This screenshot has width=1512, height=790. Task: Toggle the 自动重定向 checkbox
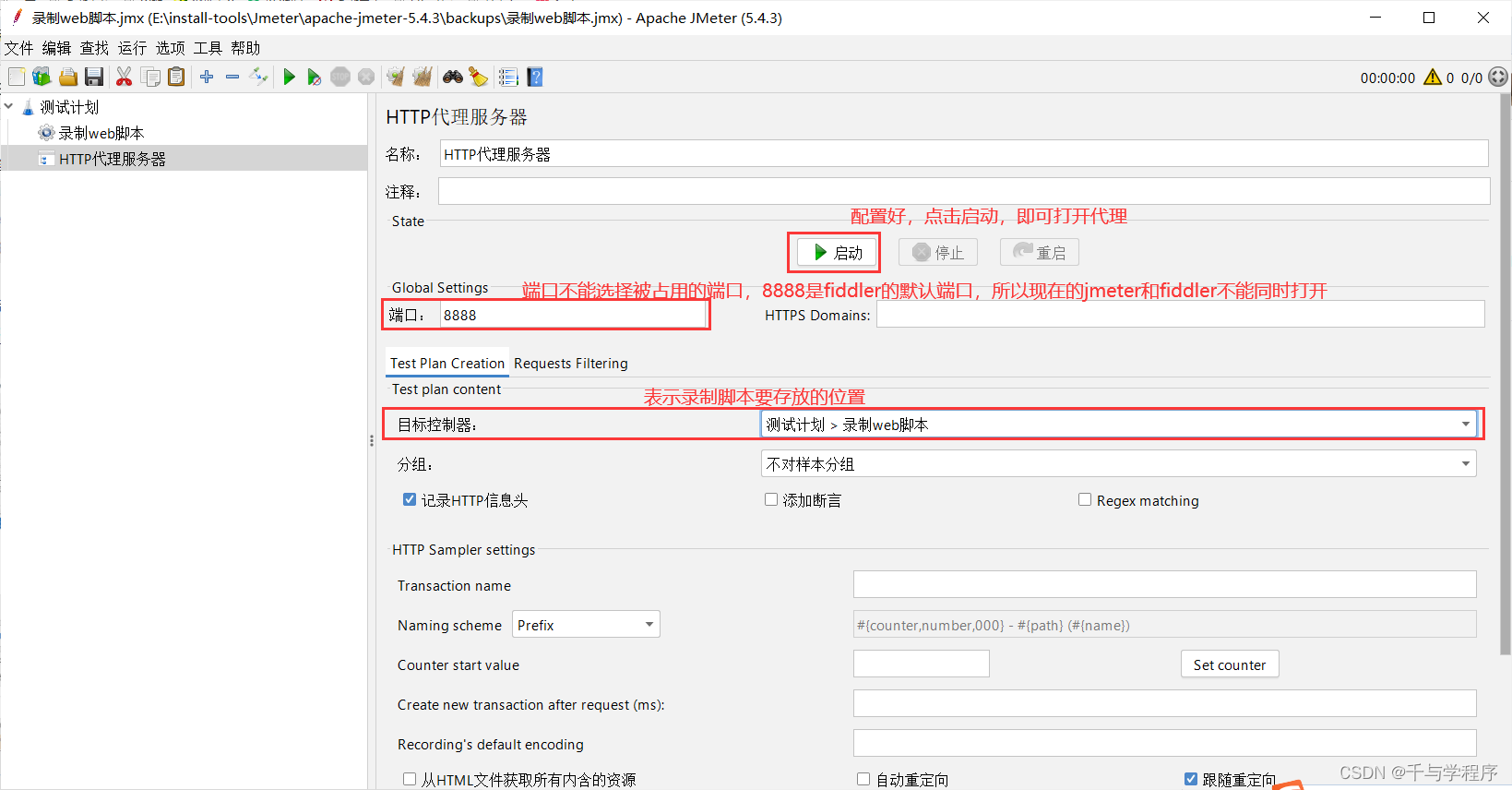click(863, 779)
